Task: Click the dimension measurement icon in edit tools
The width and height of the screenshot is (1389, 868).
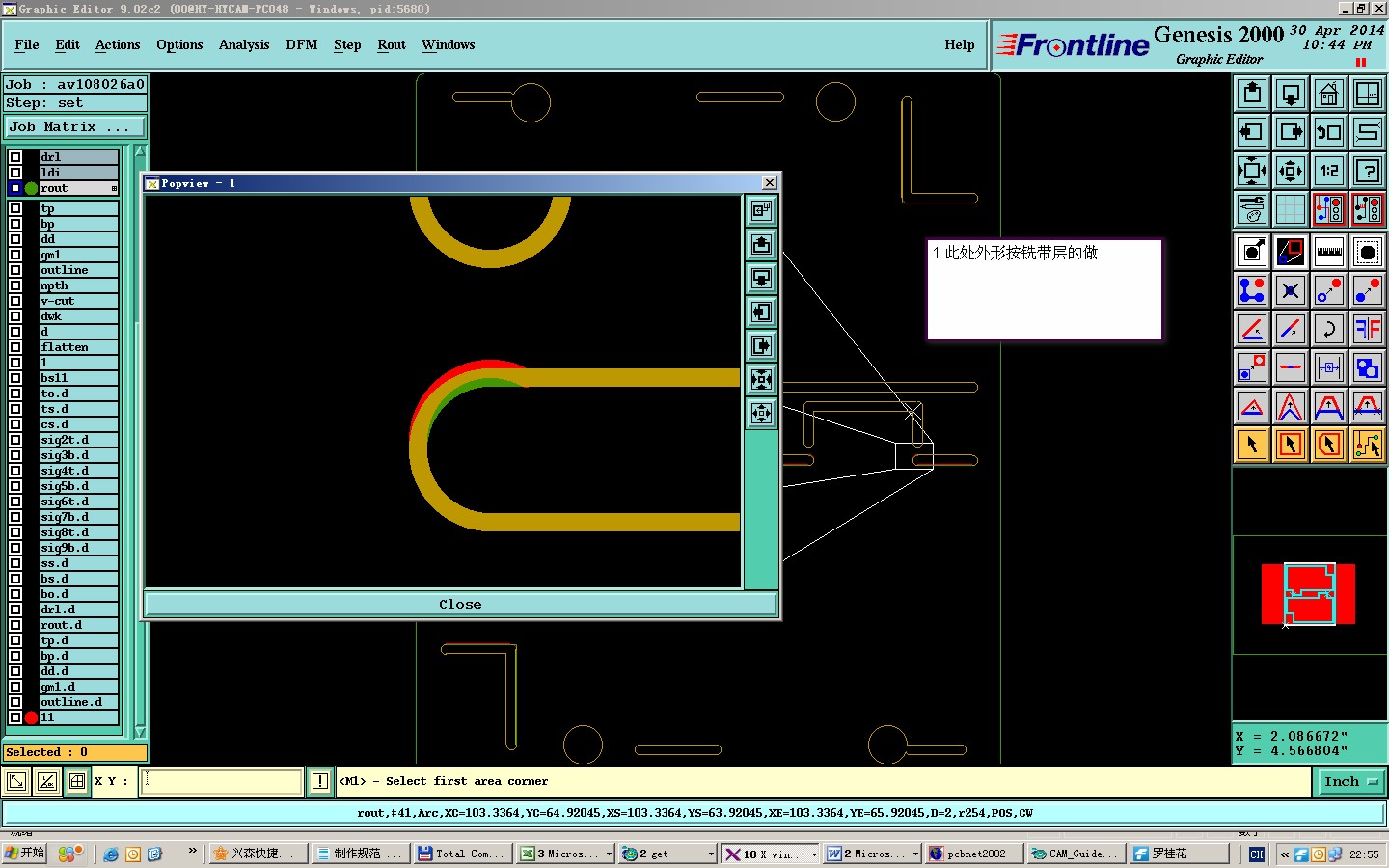Action: coord(1329,367)
